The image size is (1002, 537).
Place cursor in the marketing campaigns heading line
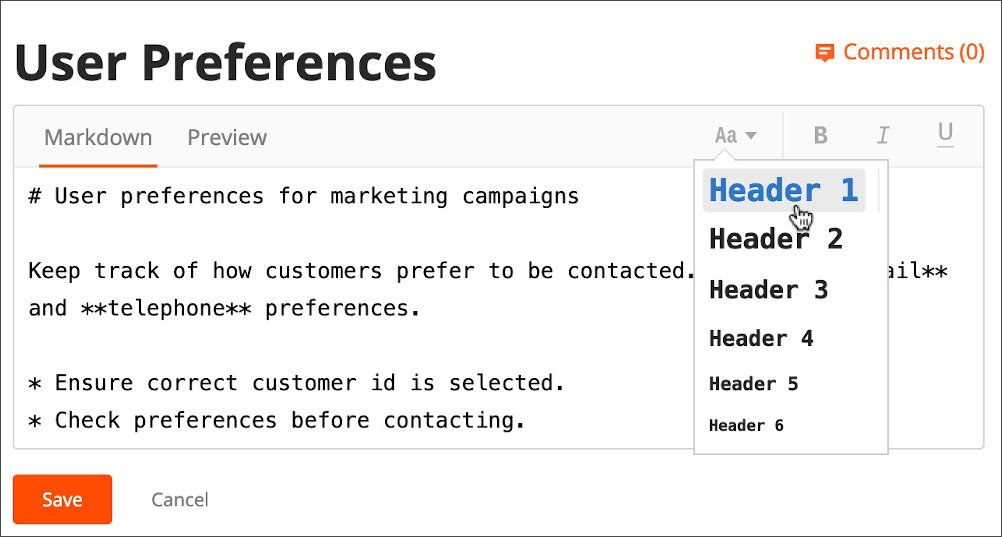point(304,195)
